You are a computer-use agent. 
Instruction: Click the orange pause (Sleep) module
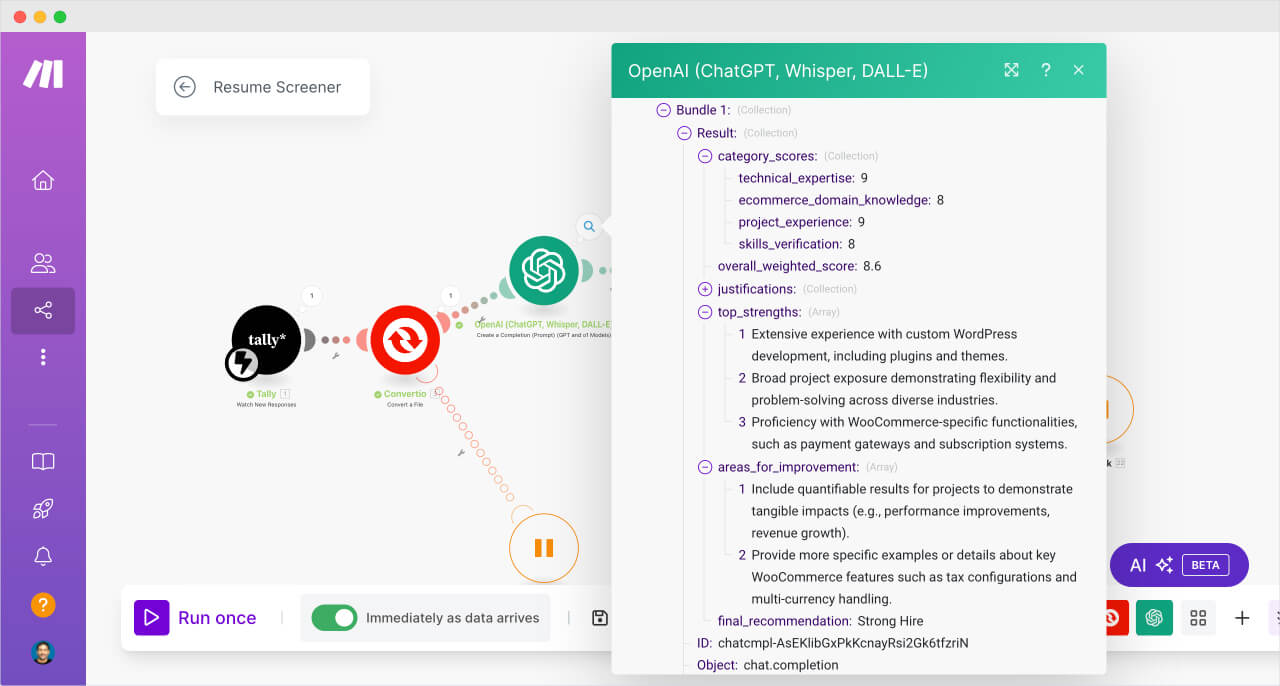tap(544, 547)
